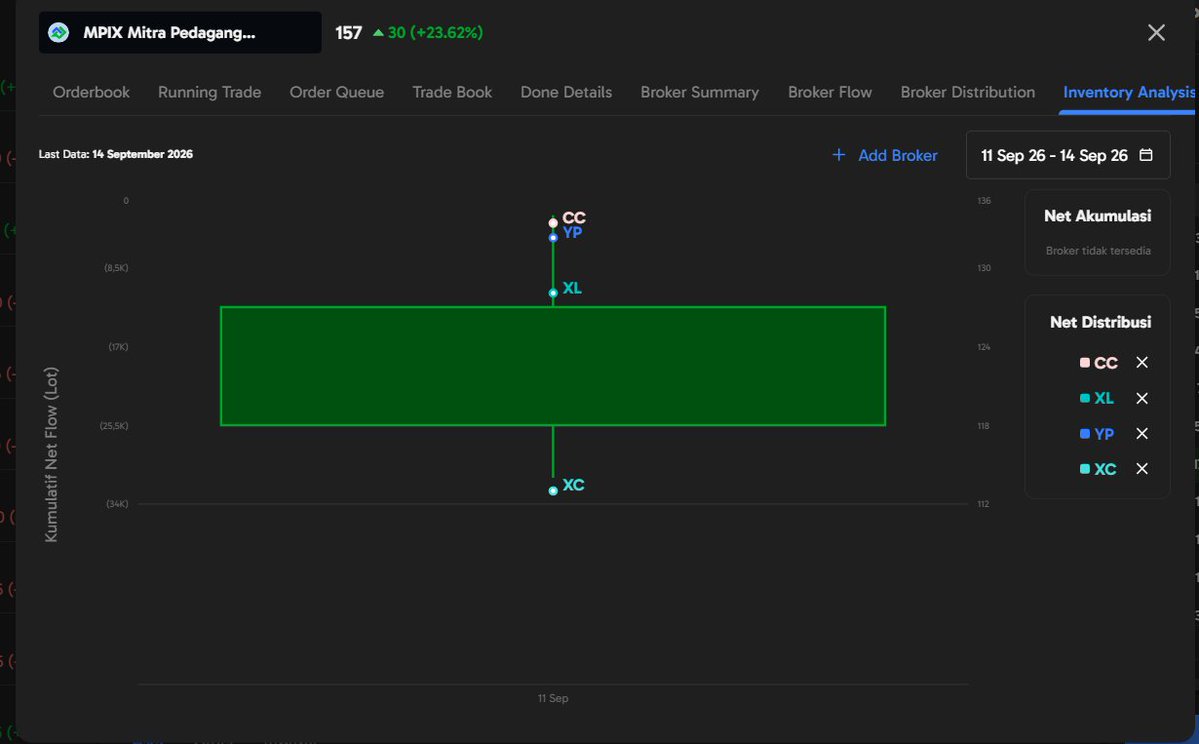Click the CC broker label in Net Distribusi
The width and height of the screenshot is (1199, 744).
(1106, 362)
